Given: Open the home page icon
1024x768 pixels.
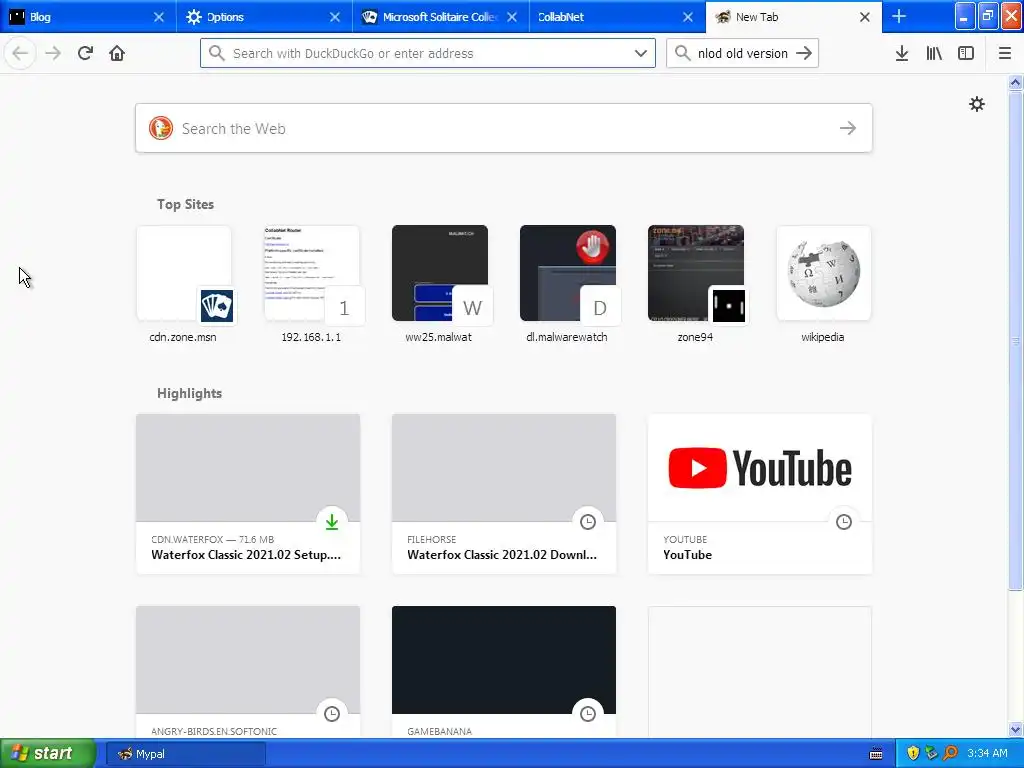Looking at the screenshot, I should coord(117,53).
